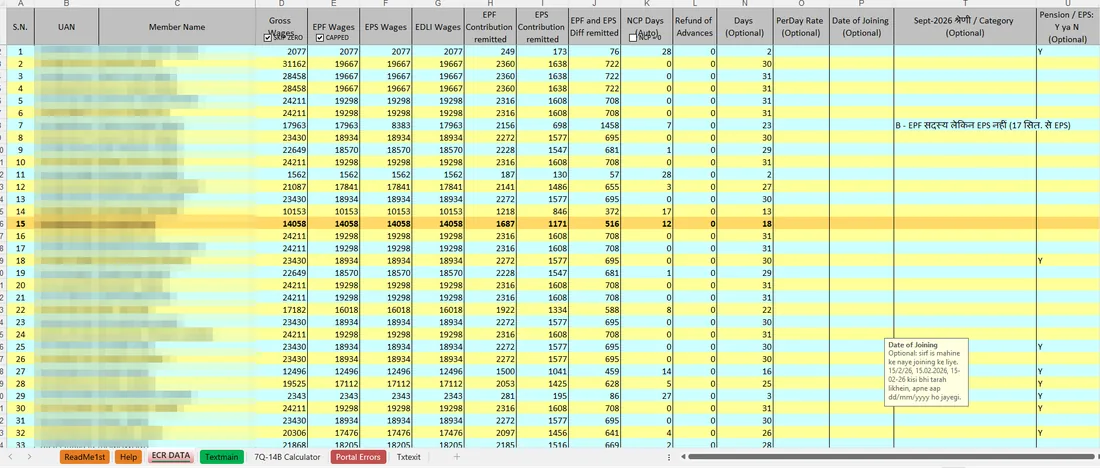Click the EDLI Wages header cell
The width and height of the screenshot is (1100, 468).
438,27
